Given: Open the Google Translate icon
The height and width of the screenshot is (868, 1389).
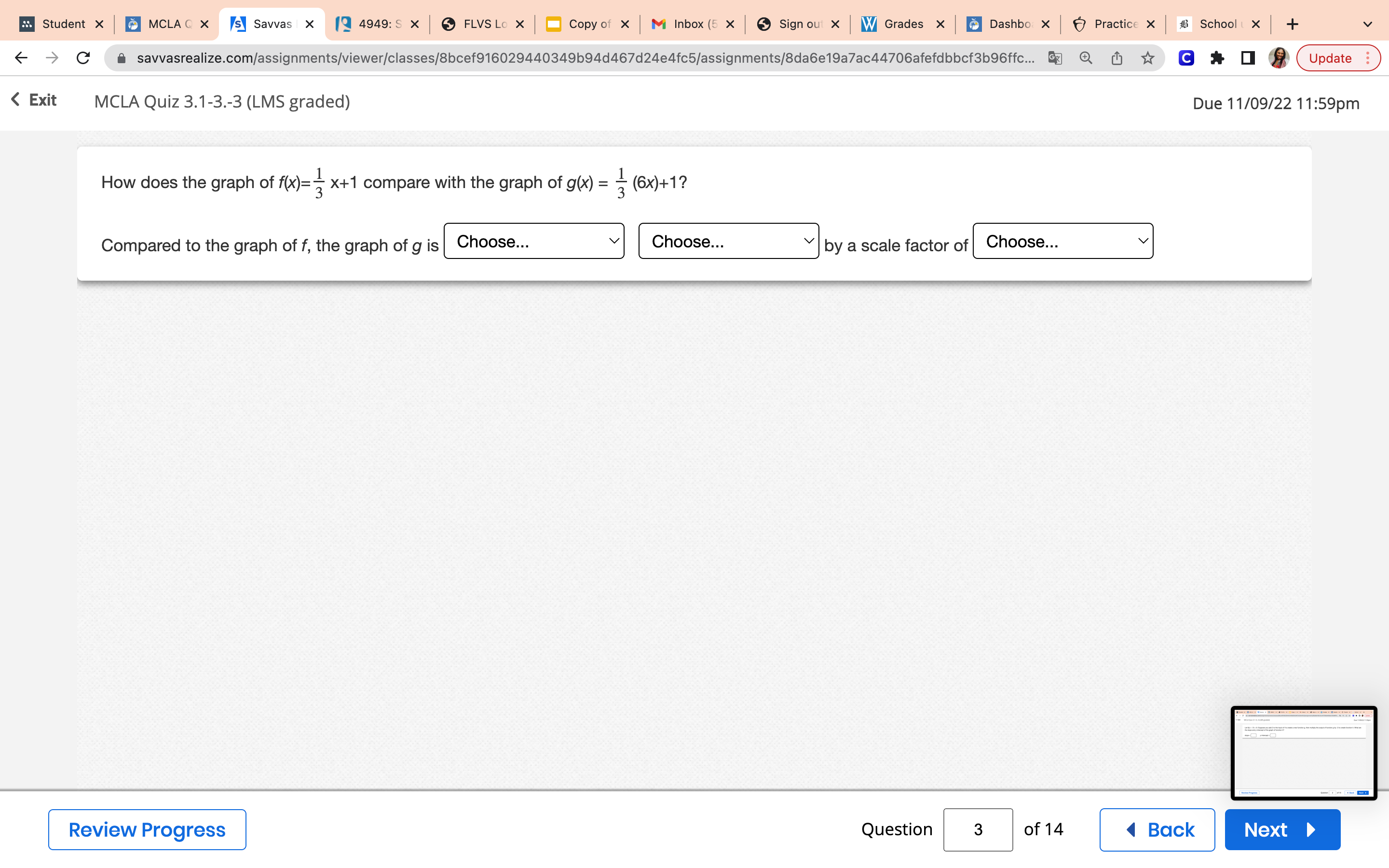Looking at the screenshot, I should tap(1055, 58).
